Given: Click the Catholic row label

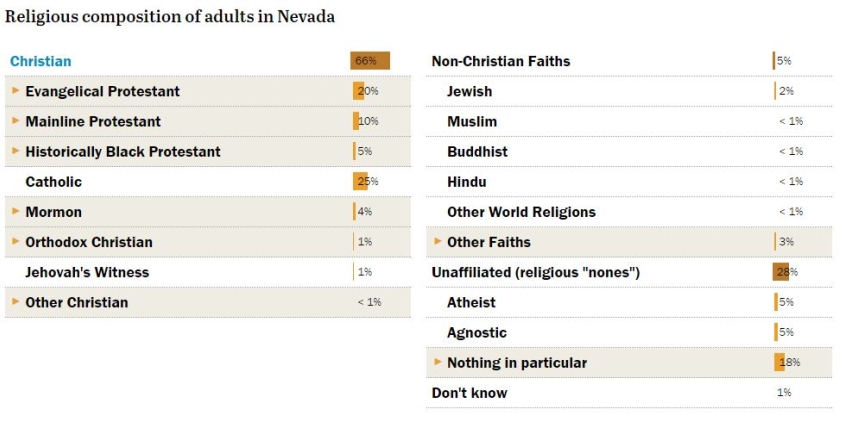Looking at the screenshot, I should pos(54,182).
